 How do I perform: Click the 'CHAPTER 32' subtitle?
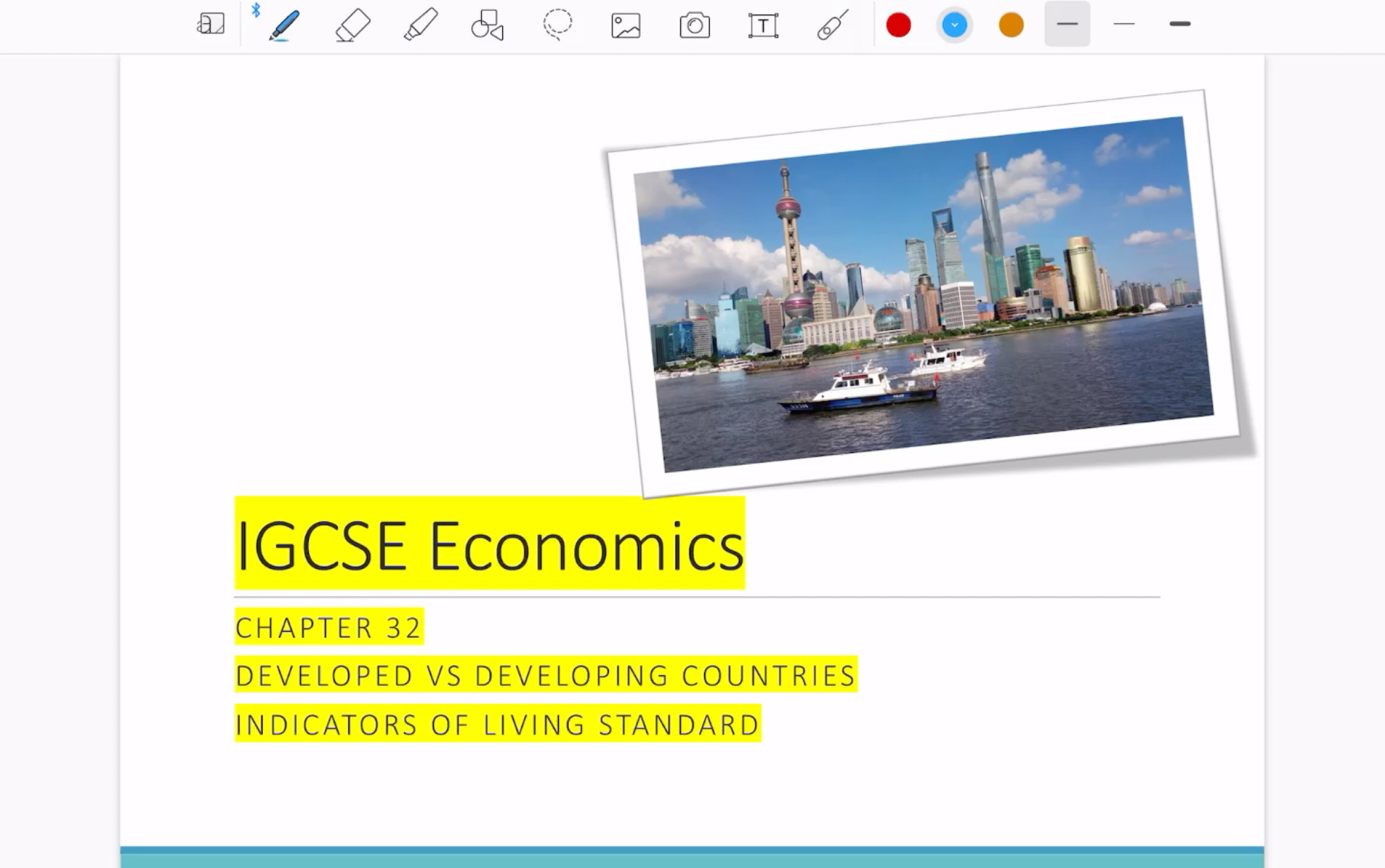[x=329, y=628]
